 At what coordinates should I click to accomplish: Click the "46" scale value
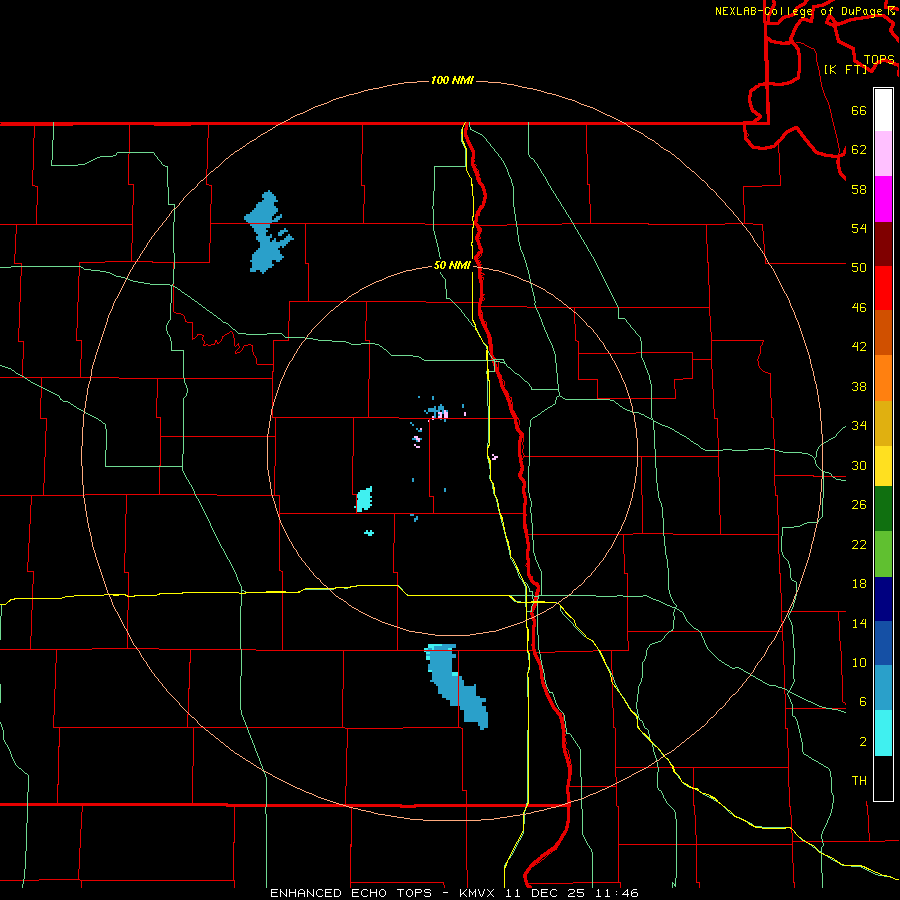859,308
